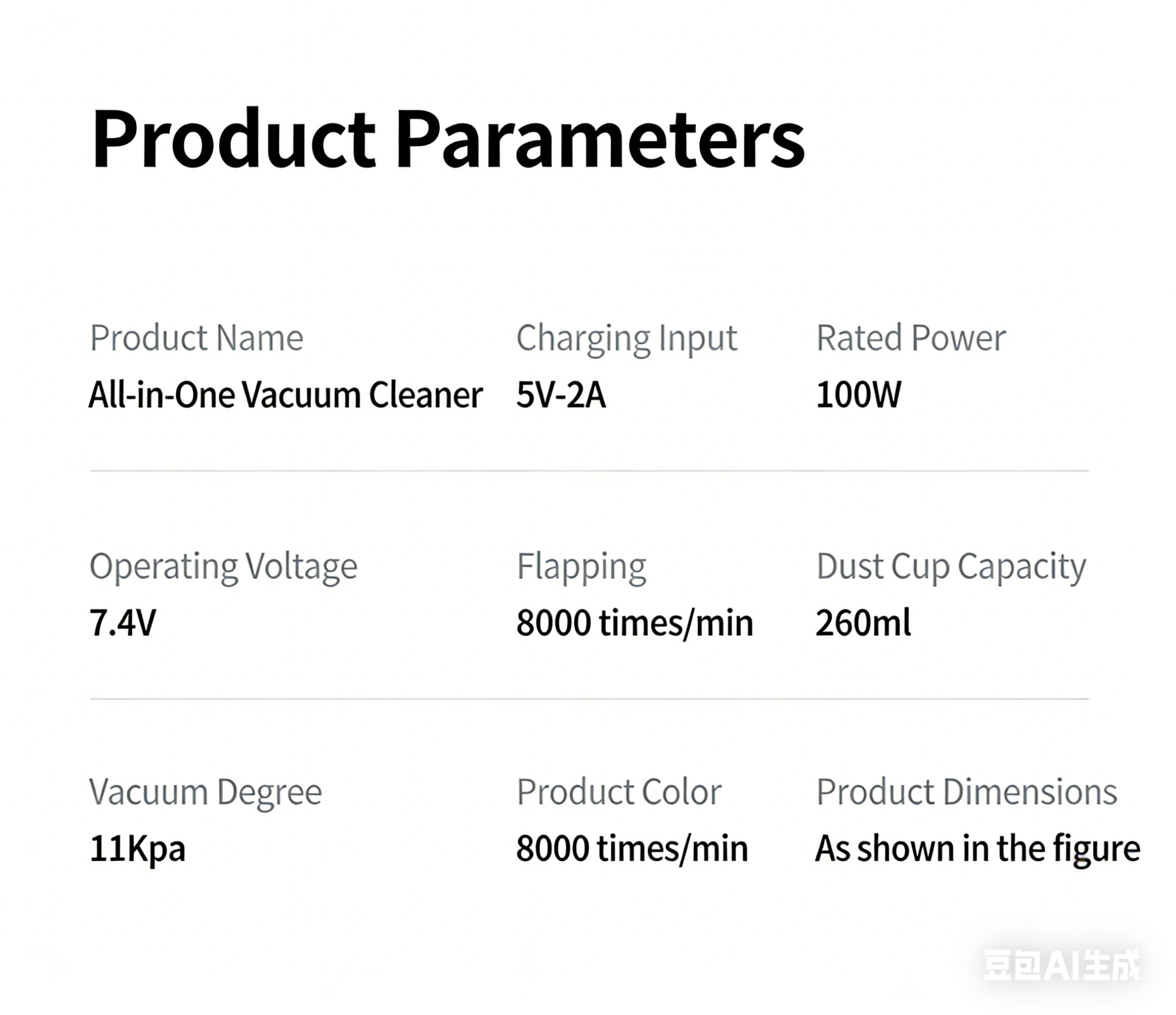Select the As shown in the figure text

(977, 849)
